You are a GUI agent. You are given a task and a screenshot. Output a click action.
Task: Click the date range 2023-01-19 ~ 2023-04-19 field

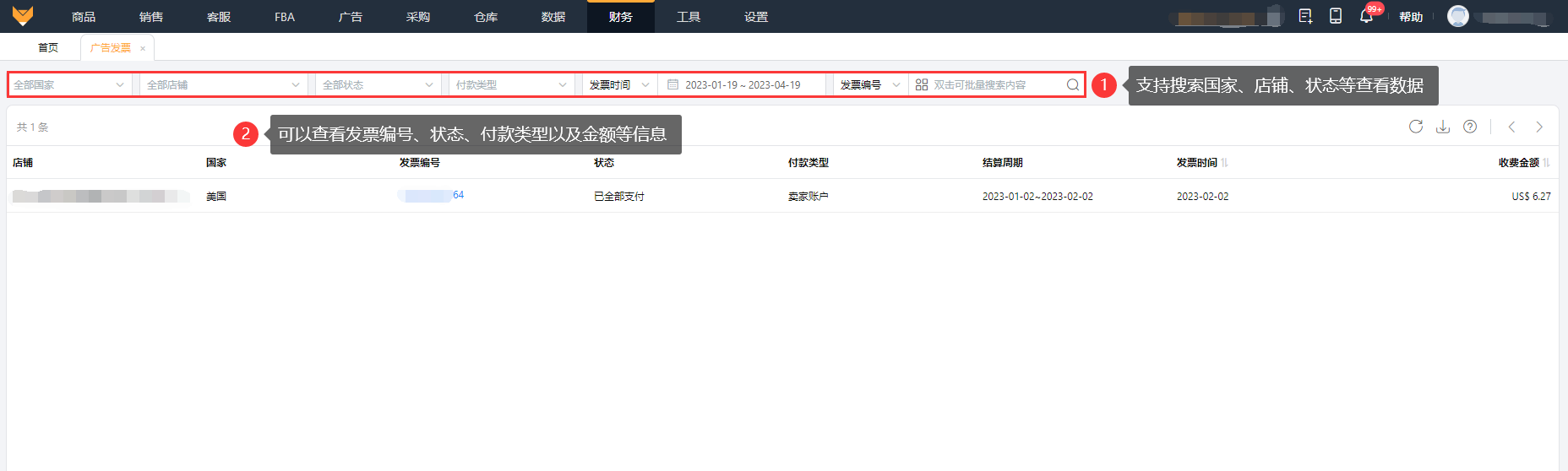click(742, 84)
